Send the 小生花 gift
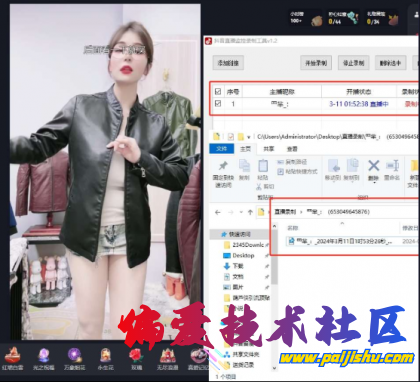This screenshot has height=382, width=420. tap(105, 359)
